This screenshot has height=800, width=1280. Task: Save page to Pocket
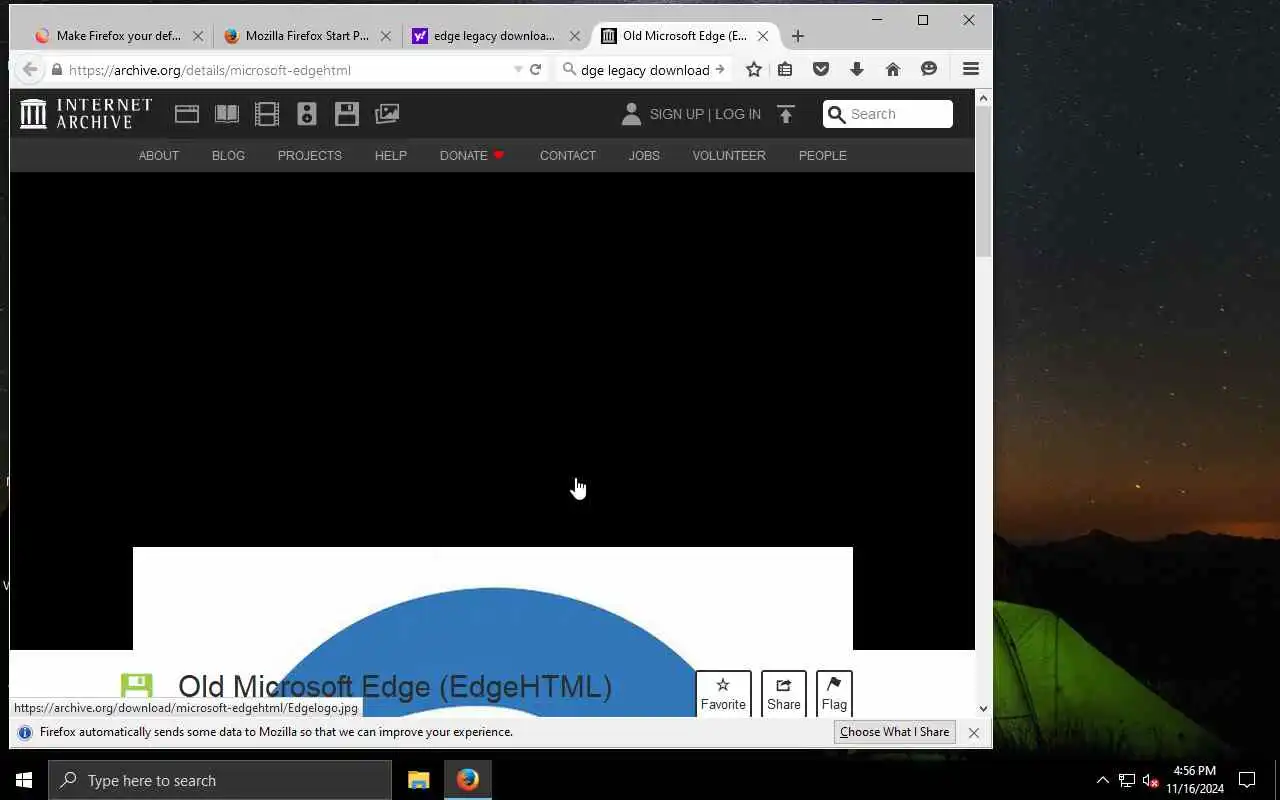tap(821, 69)
